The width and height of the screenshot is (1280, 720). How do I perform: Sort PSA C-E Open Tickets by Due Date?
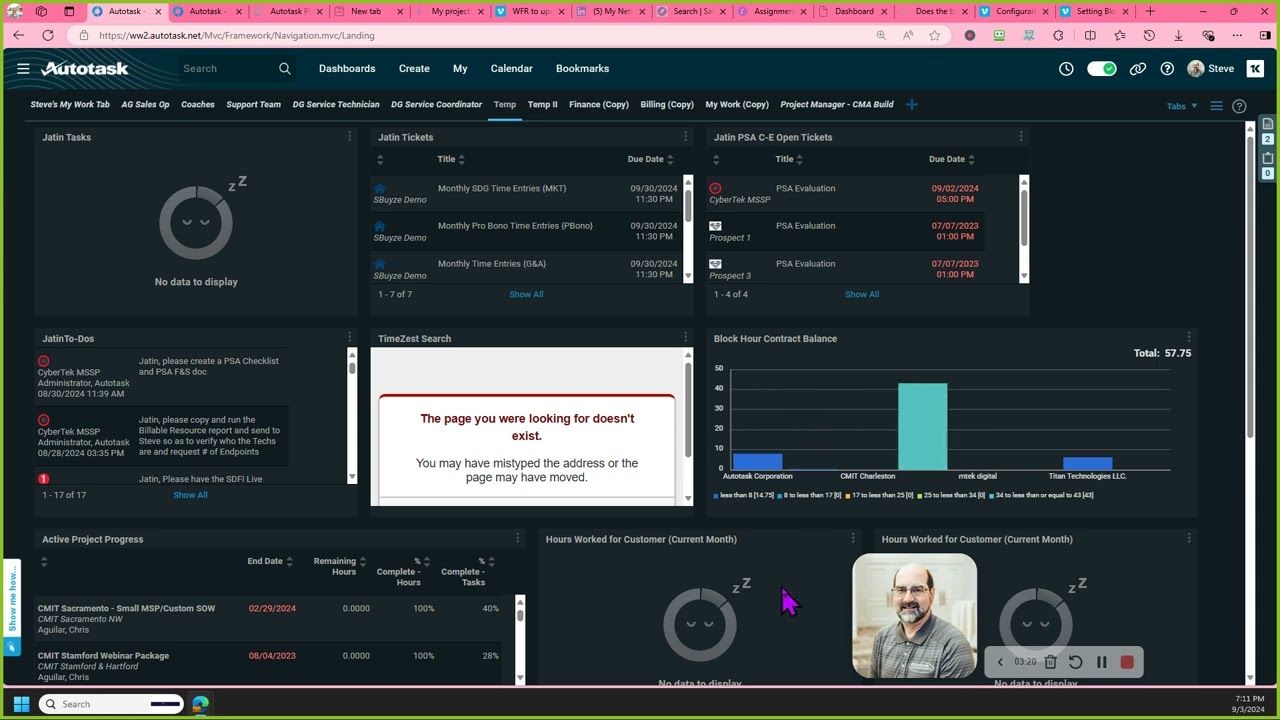pos(951,159)
